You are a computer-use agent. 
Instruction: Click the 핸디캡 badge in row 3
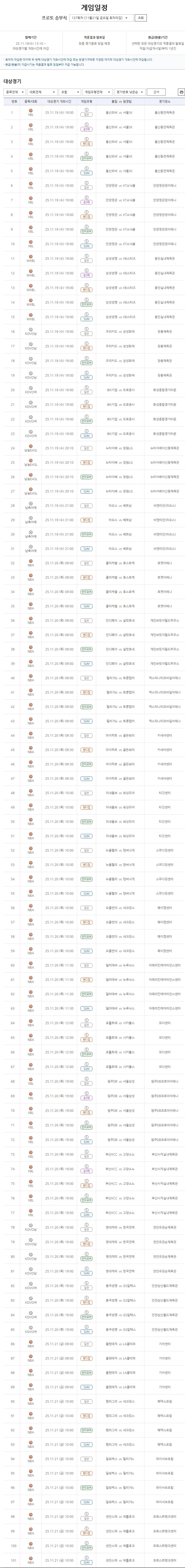tap(86, 144)
